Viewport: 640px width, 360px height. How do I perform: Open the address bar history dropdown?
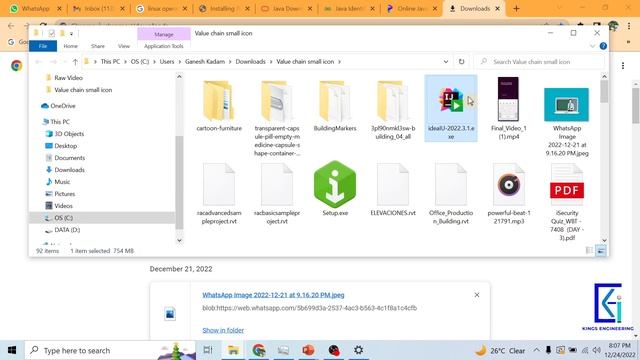coord(446,62)
